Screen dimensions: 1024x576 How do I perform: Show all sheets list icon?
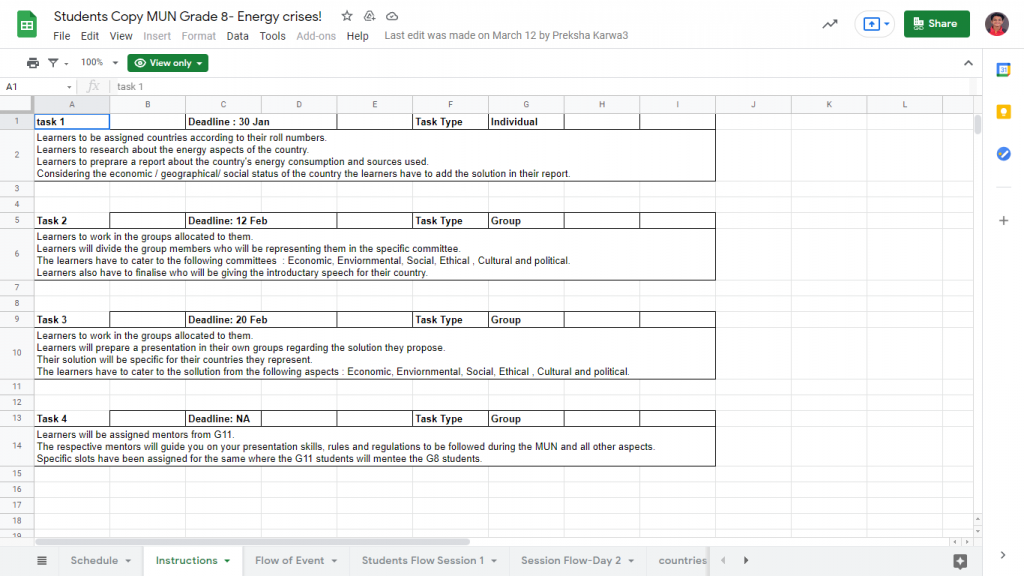click(x=42, y=560)
